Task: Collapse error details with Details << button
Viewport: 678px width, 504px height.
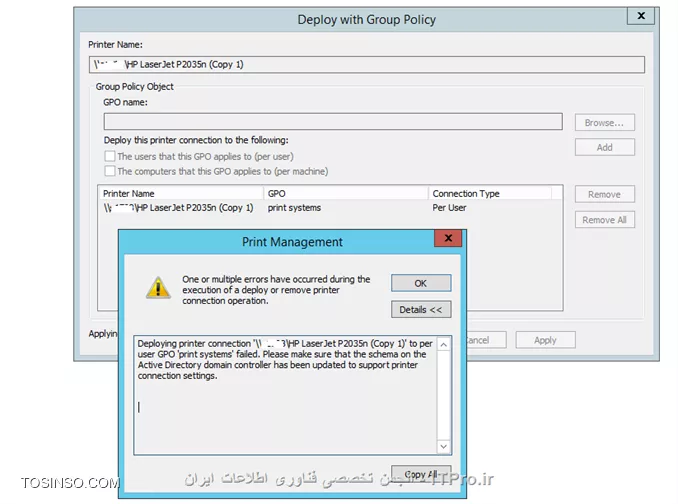Action: (x=421, y=309)
